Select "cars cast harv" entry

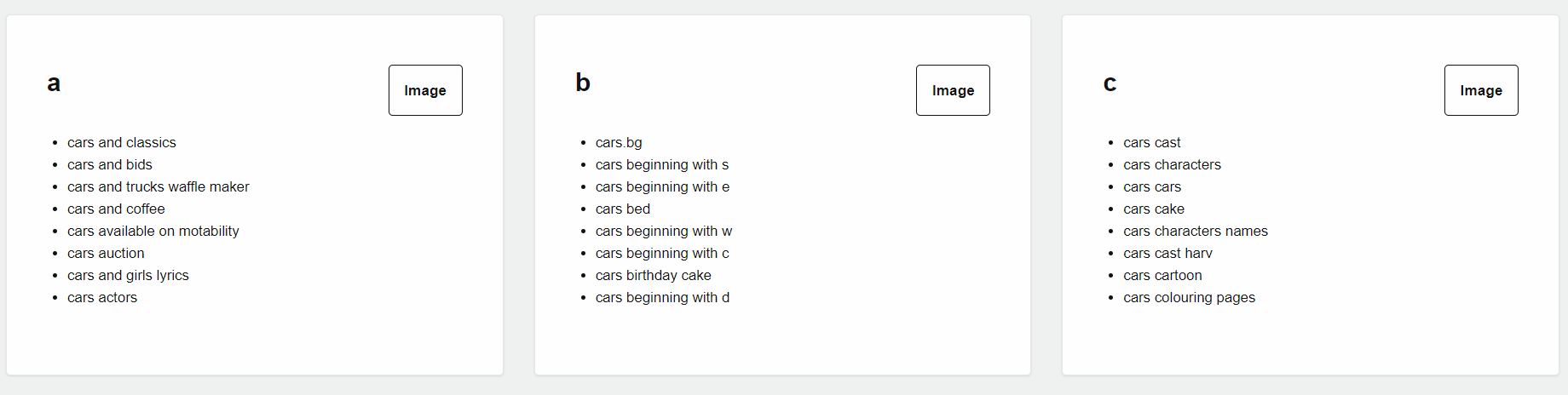tap(1167, 254)
